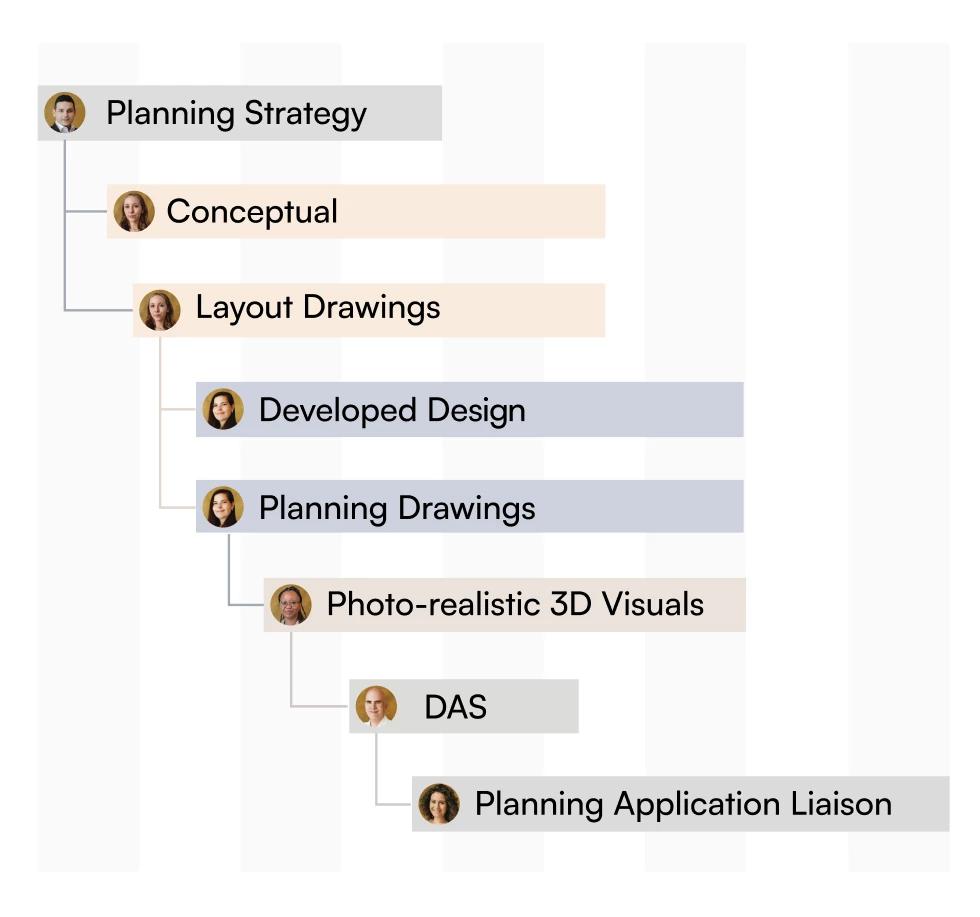Select the Planning Strategy task label

236,114
